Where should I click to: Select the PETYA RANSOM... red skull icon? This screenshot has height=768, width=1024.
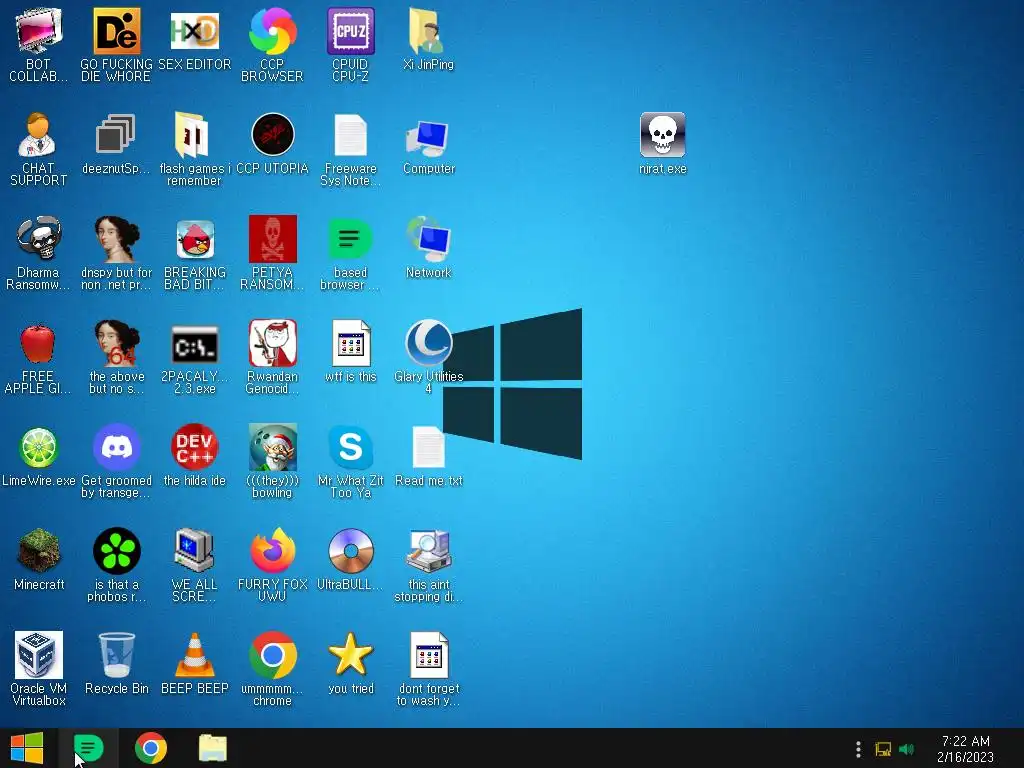point(272,253)
